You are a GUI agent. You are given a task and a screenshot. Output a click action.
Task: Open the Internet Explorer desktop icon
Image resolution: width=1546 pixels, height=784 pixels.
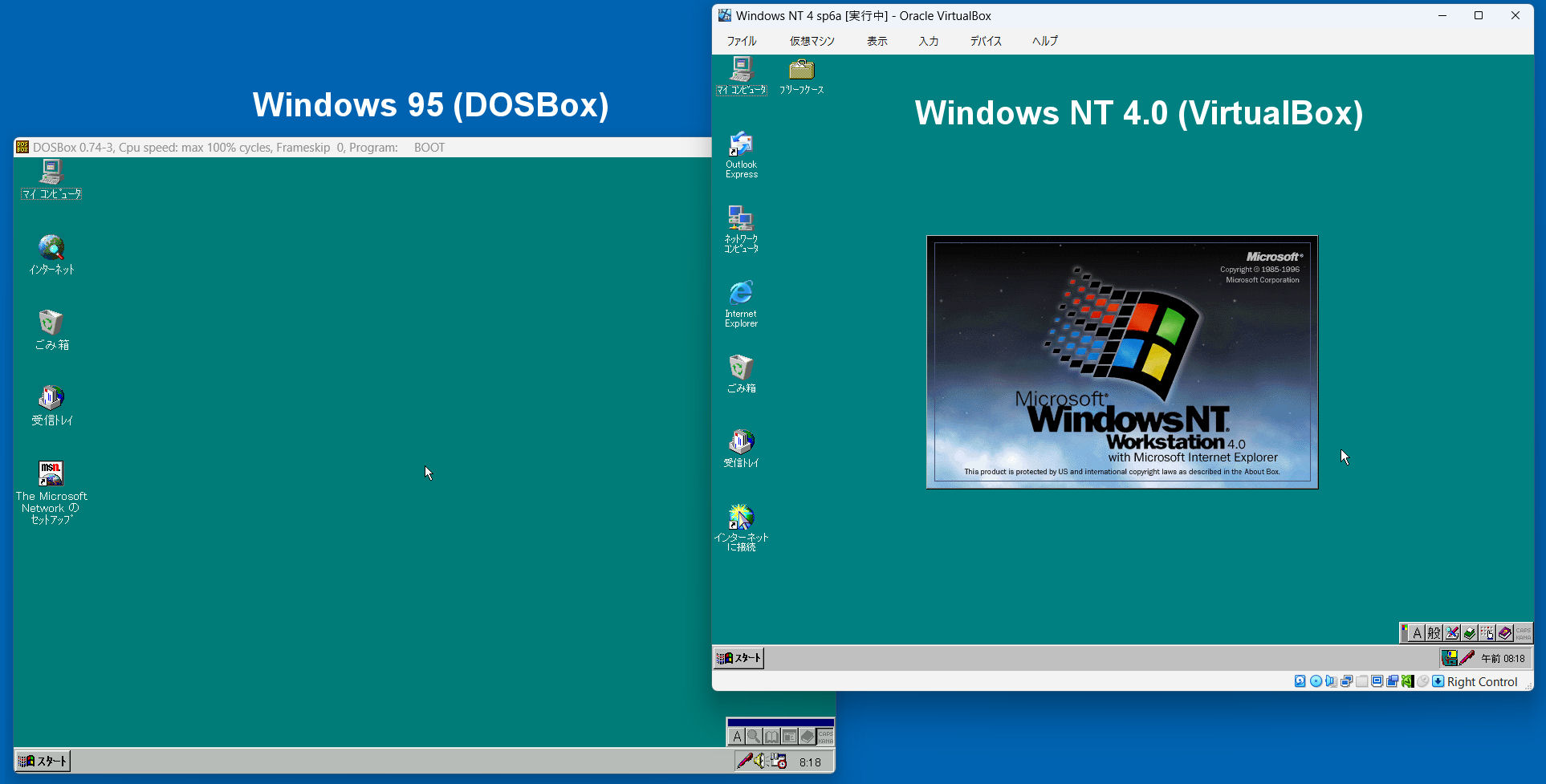pyautogui.click(x=741, y=294)
